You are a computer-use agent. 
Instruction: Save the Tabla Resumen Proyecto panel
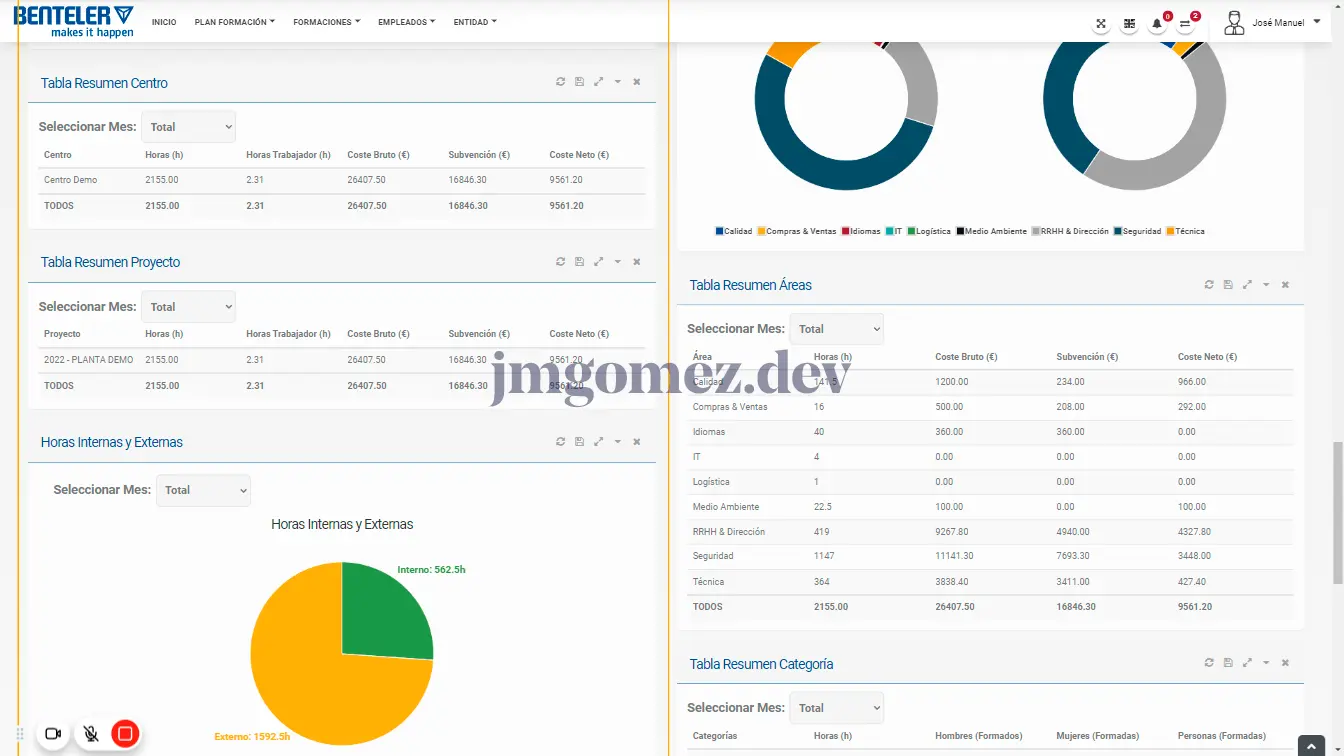[x=579, y=262]
